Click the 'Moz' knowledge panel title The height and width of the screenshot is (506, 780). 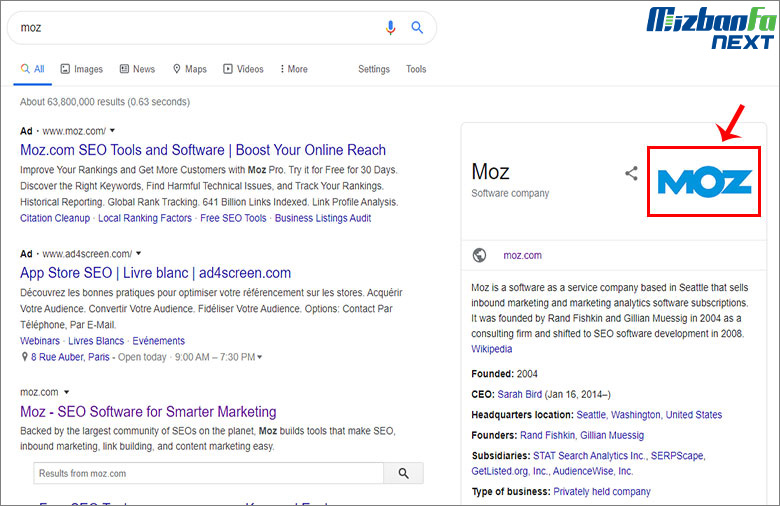[490, 172]
